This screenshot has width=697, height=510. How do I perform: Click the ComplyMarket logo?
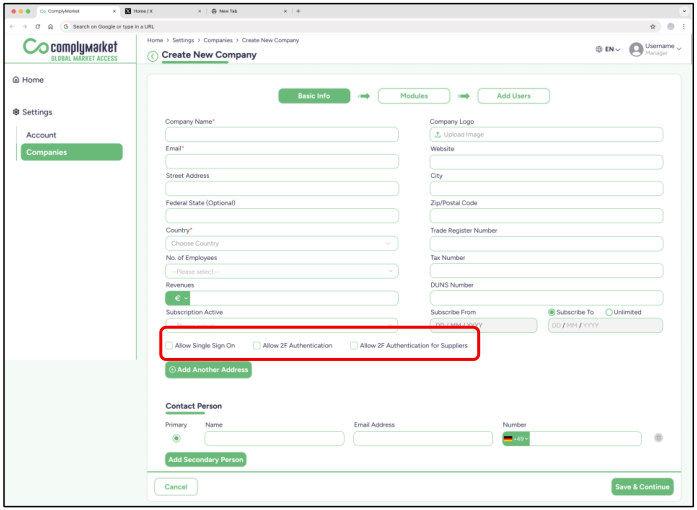pos(70,50)
